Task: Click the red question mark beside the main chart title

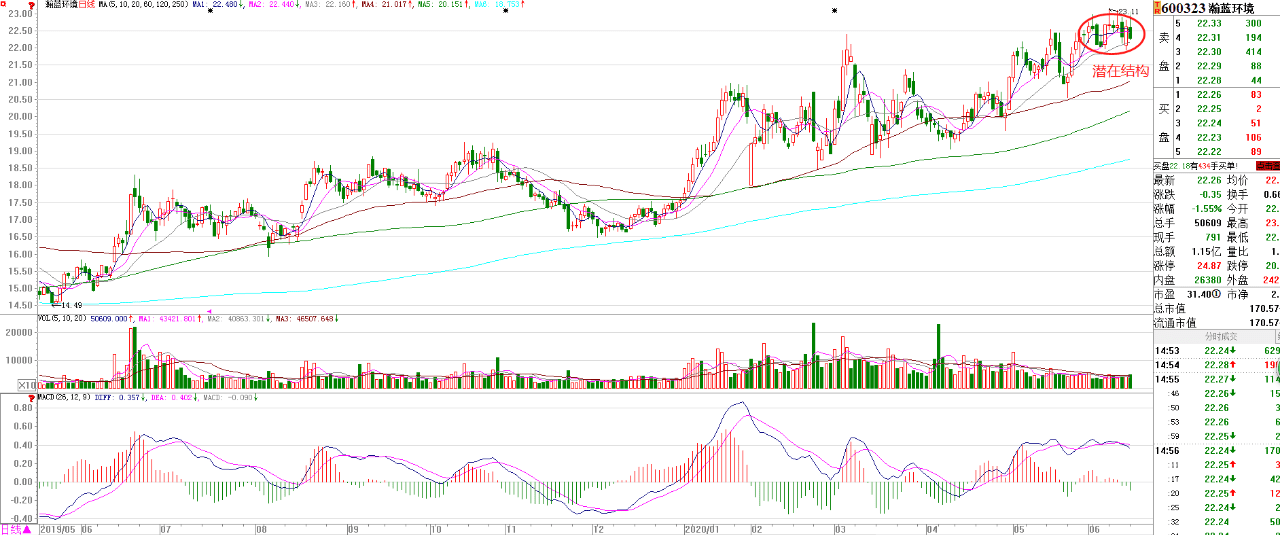Action: point(32,5)
